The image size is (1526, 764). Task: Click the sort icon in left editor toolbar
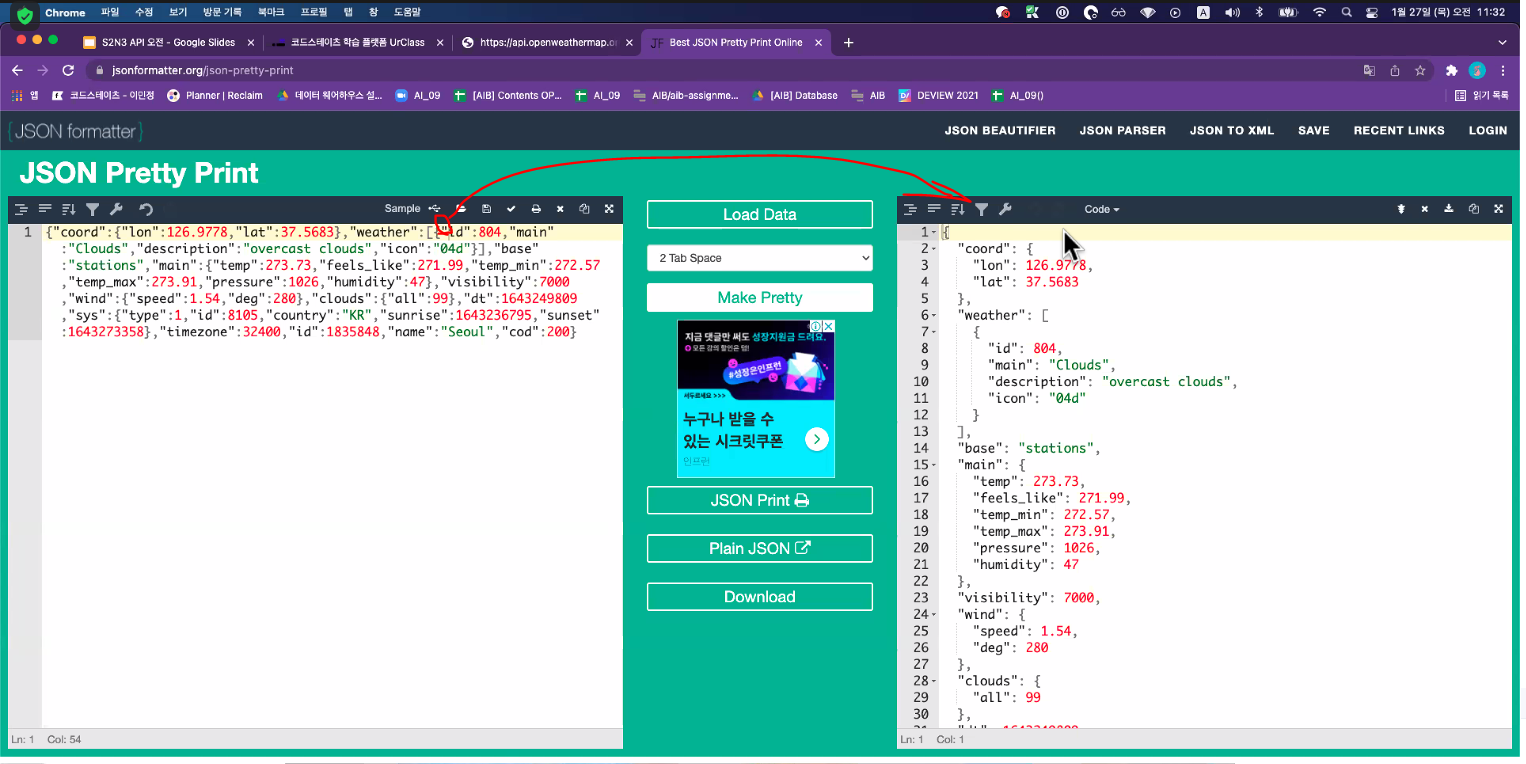click(x=68, y=209)
